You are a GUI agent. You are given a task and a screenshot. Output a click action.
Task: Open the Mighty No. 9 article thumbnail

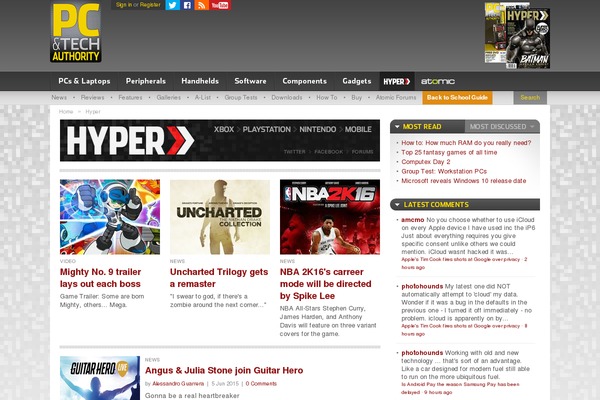click(x=110, y=217)
